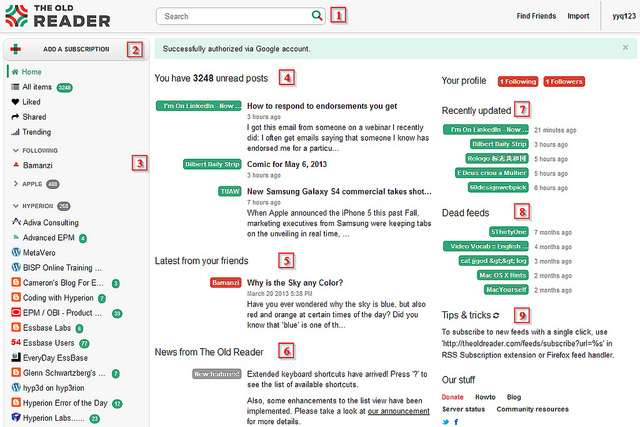Open the yyq123 user menu
The width and height of the screenshot is (640, 427).
(x=624, y=16)
